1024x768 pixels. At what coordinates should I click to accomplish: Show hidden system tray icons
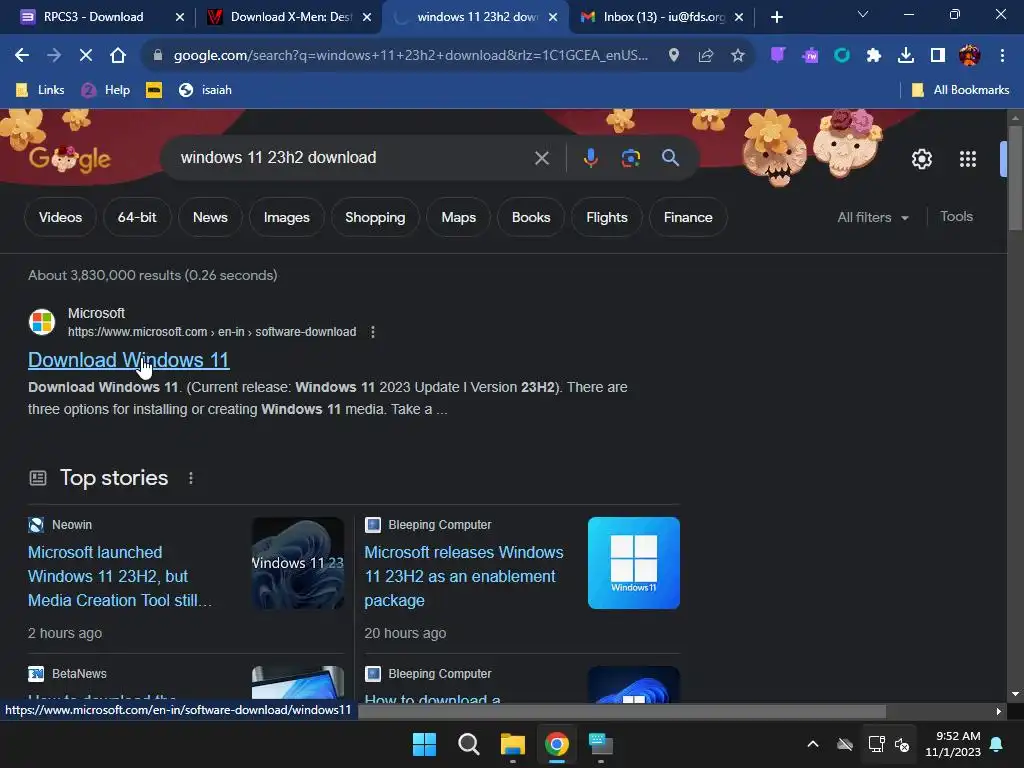point(812,744)
